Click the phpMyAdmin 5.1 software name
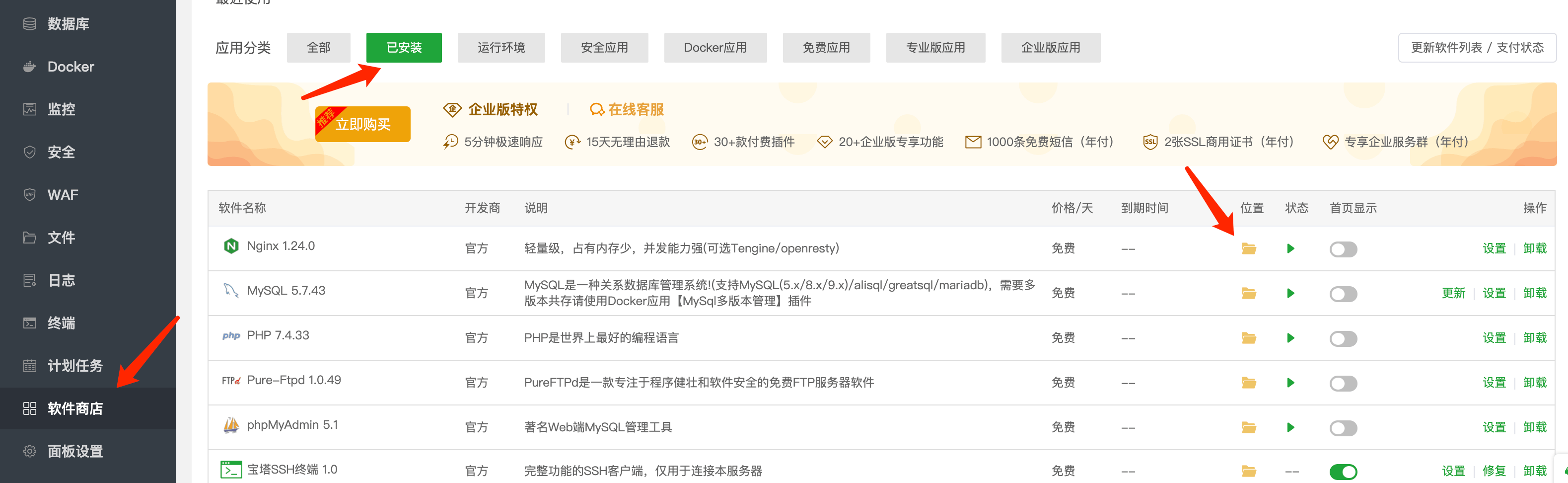This screenshot has width=1568, height=483. tap(292, 425)
